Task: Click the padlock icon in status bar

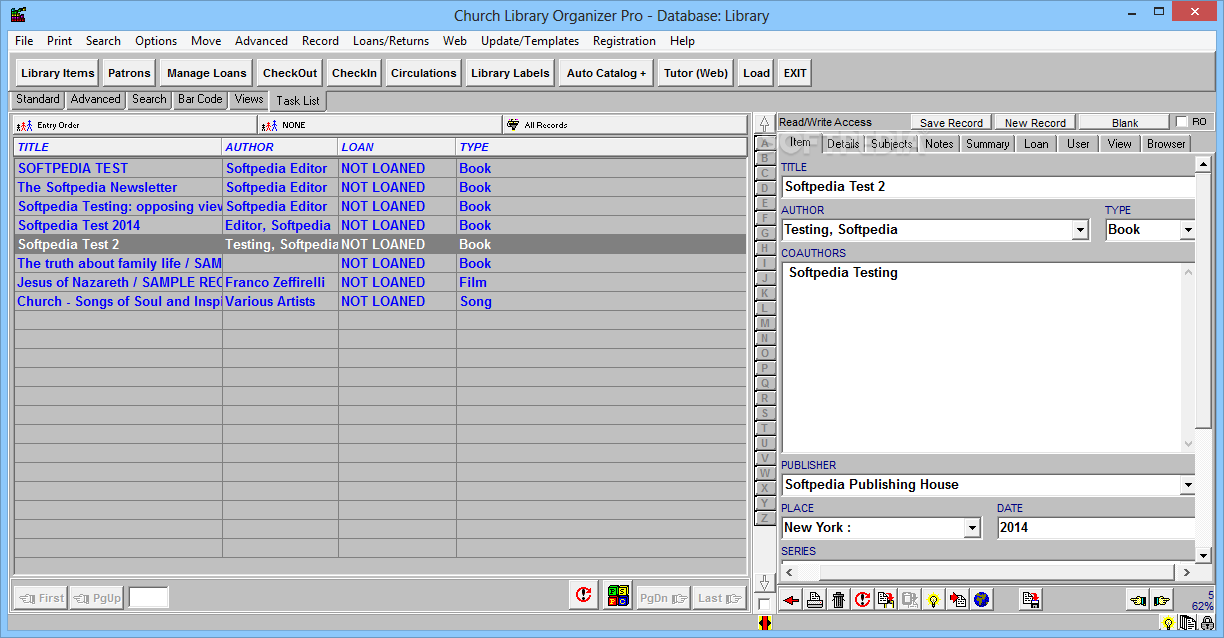Action: [x=1207, y=623]
